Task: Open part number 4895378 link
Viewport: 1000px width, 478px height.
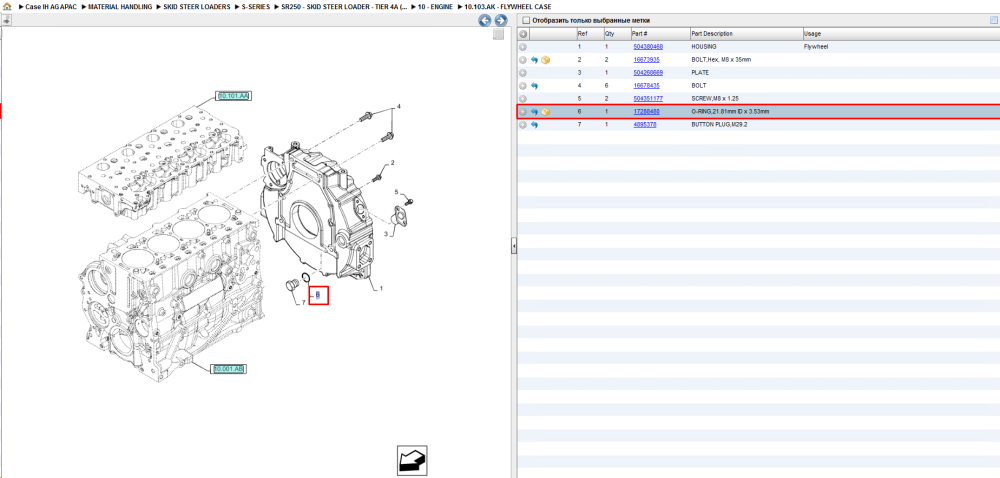Action: tap(645, 125)
